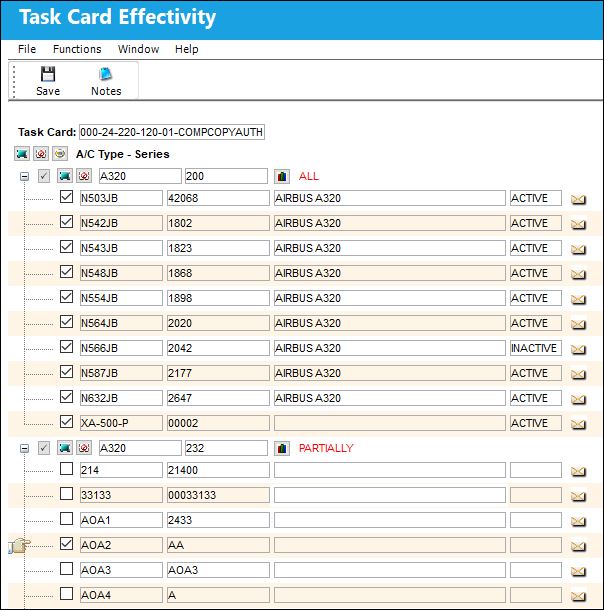This screenshot has height=610, width=604.
Task: Click the green select-all icon beside A/C Type - Series
Action: coord(22,154)
